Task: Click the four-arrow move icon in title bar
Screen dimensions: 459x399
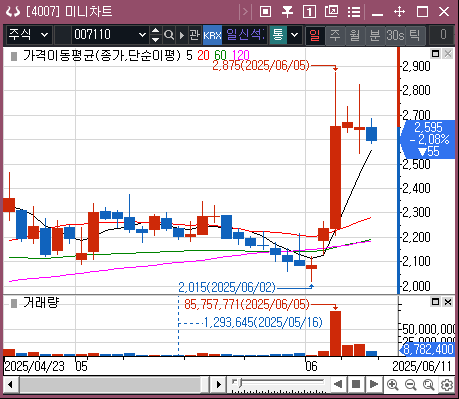Action: (399, 12)
